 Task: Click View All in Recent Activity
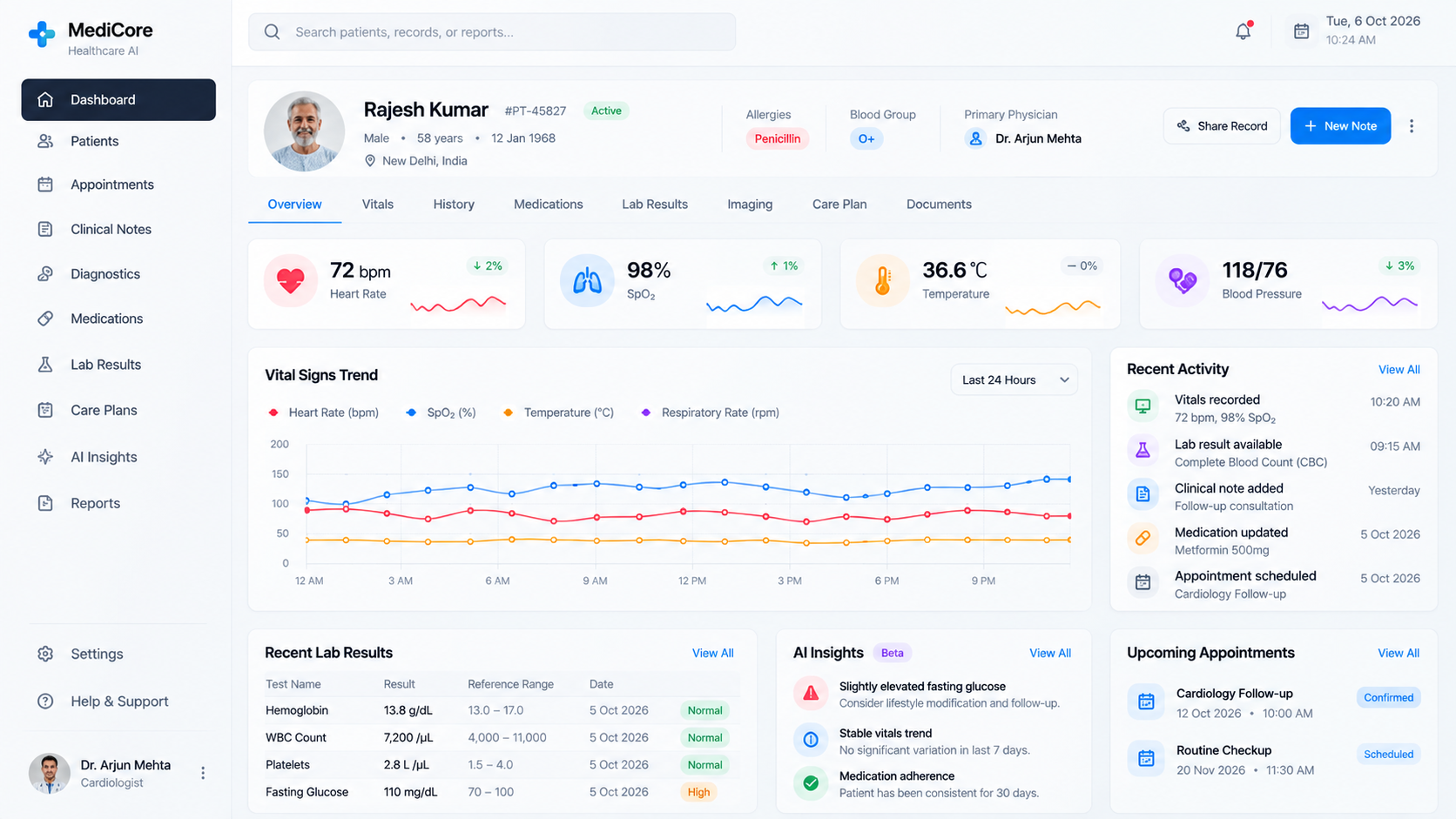click(1399, 370)
